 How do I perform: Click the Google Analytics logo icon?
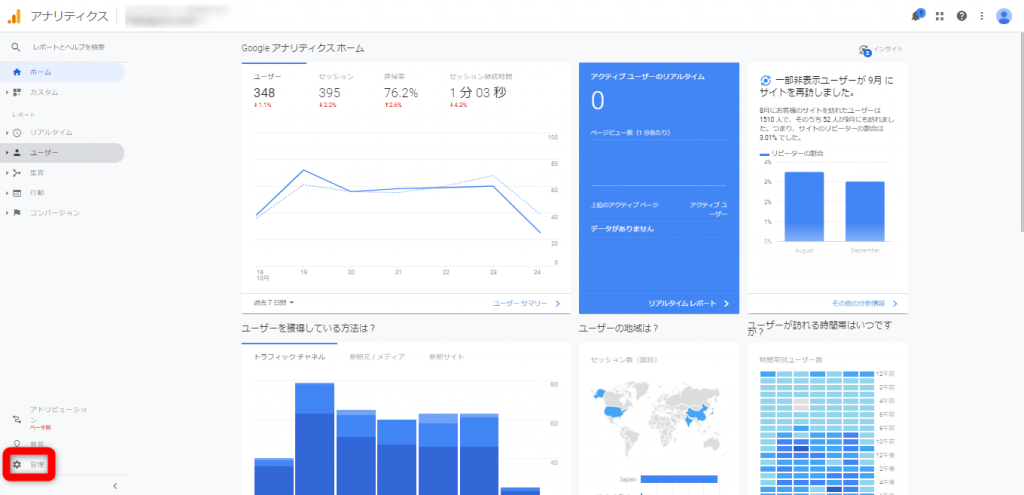point(14,16)
